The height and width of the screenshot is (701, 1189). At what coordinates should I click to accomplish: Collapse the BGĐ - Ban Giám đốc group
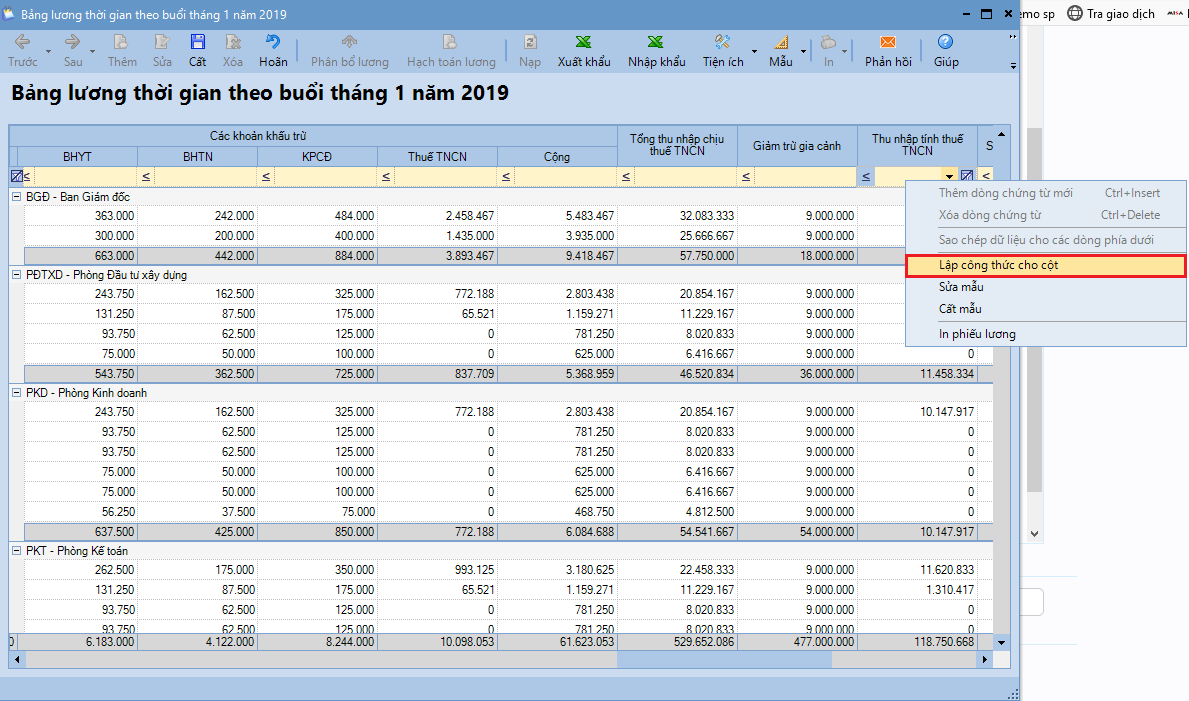[x=16, y=197]
